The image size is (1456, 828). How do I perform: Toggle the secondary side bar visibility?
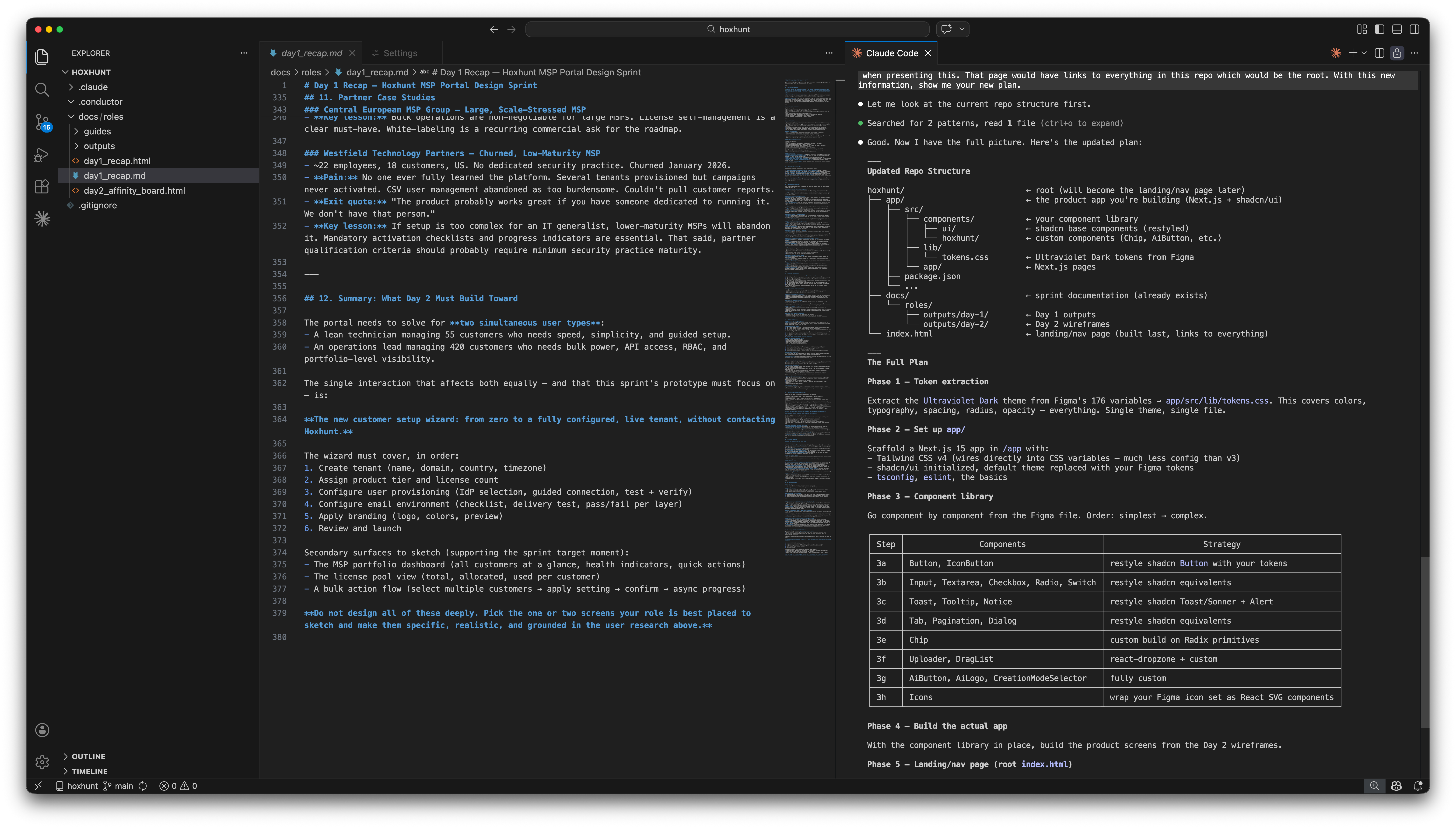[1414, 29]
